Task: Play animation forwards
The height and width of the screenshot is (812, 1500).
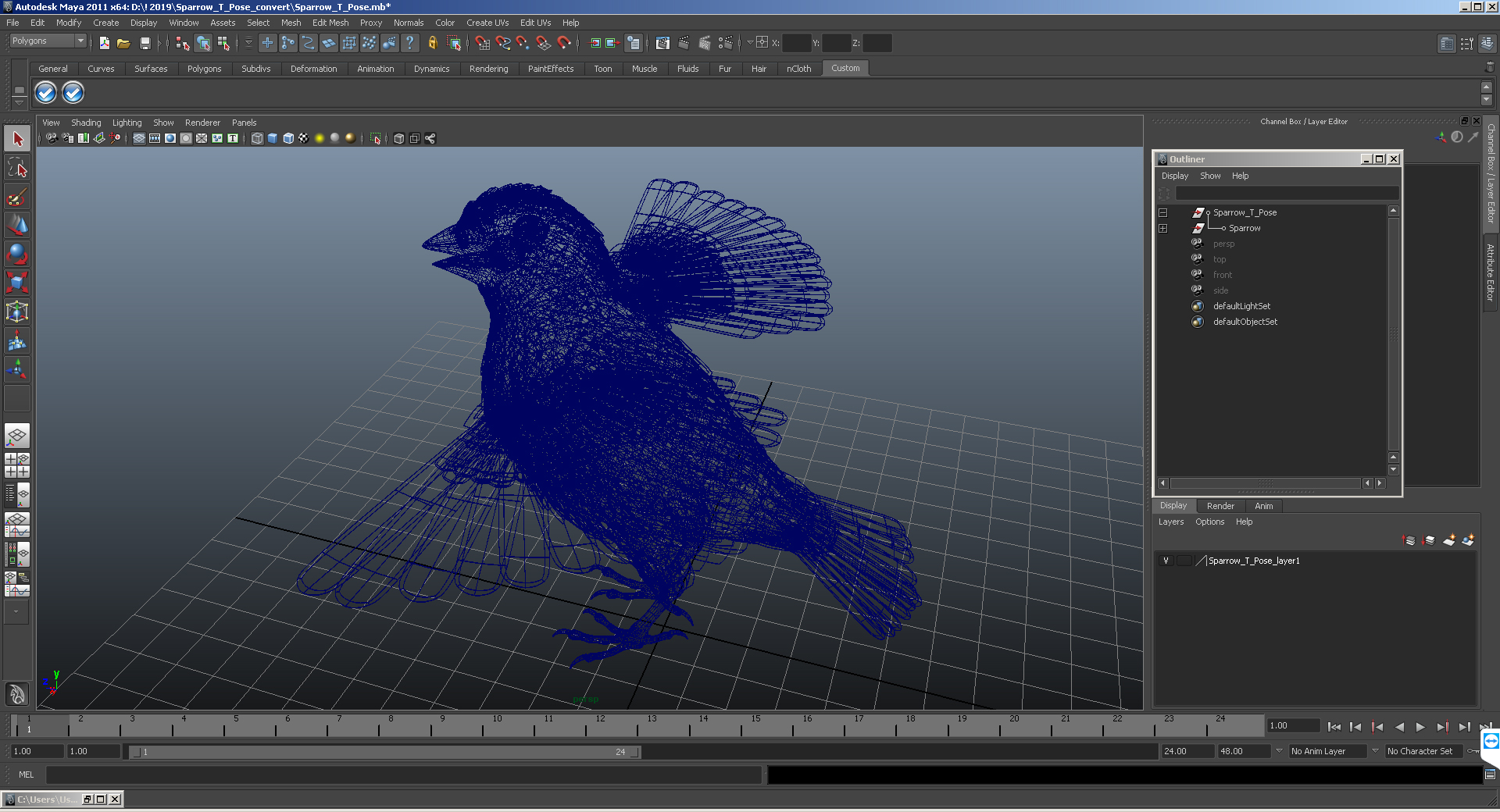Action: tap(1420, 727)
